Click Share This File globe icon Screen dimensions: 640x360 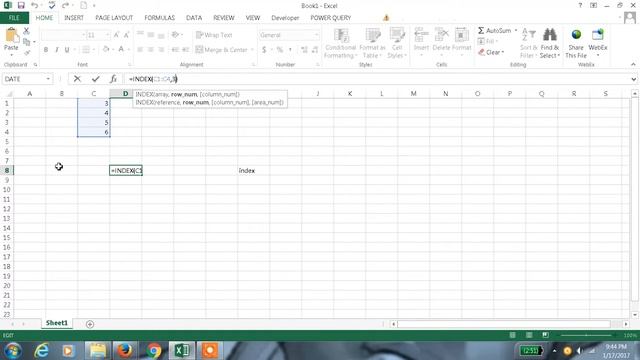[576, 35]
